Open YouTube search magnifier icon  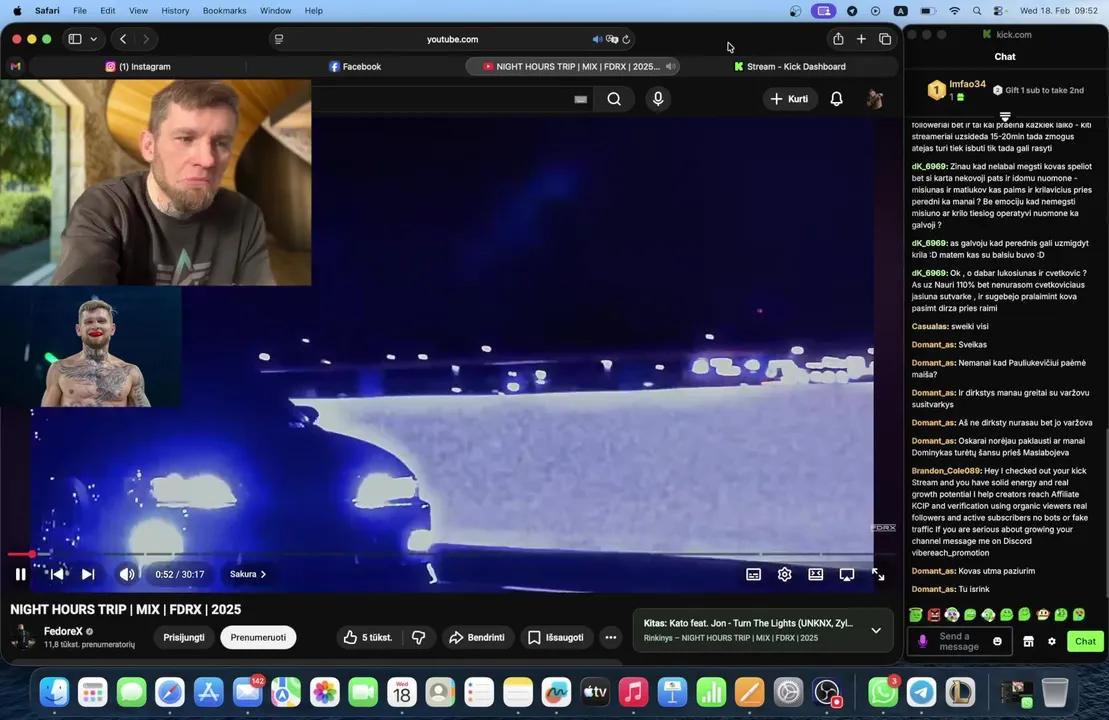tap(614, 99)
